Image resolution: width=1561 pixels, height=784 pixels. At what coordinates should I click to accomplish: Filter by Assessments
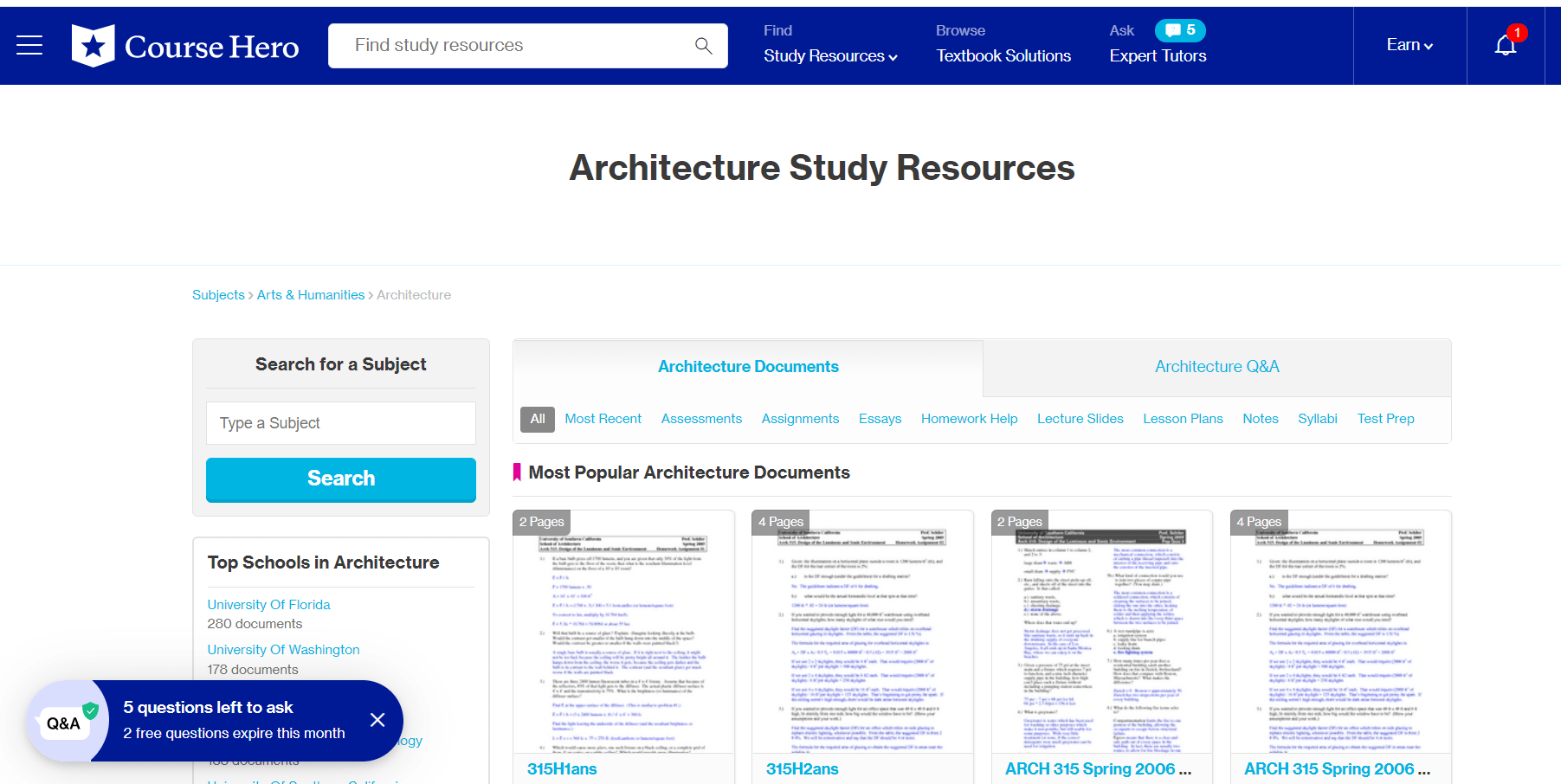pos(701,419)
